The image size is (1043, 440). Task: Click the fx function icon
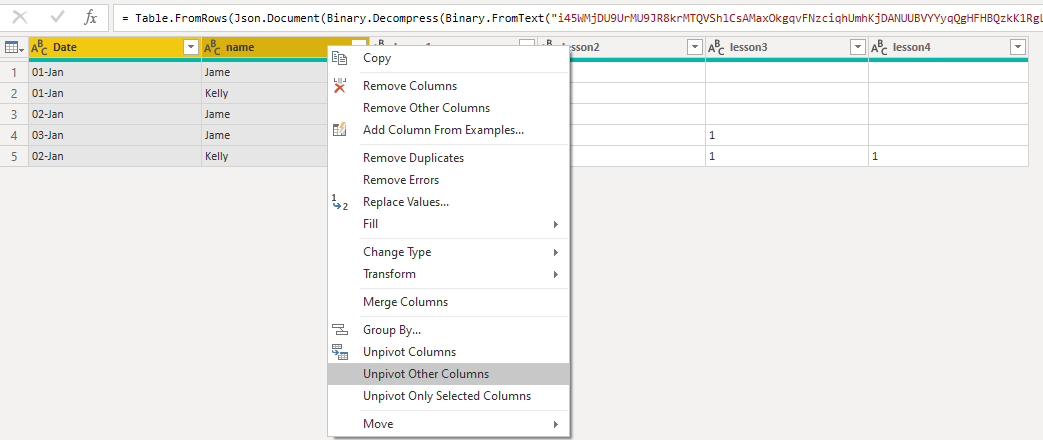coord(90,17)
